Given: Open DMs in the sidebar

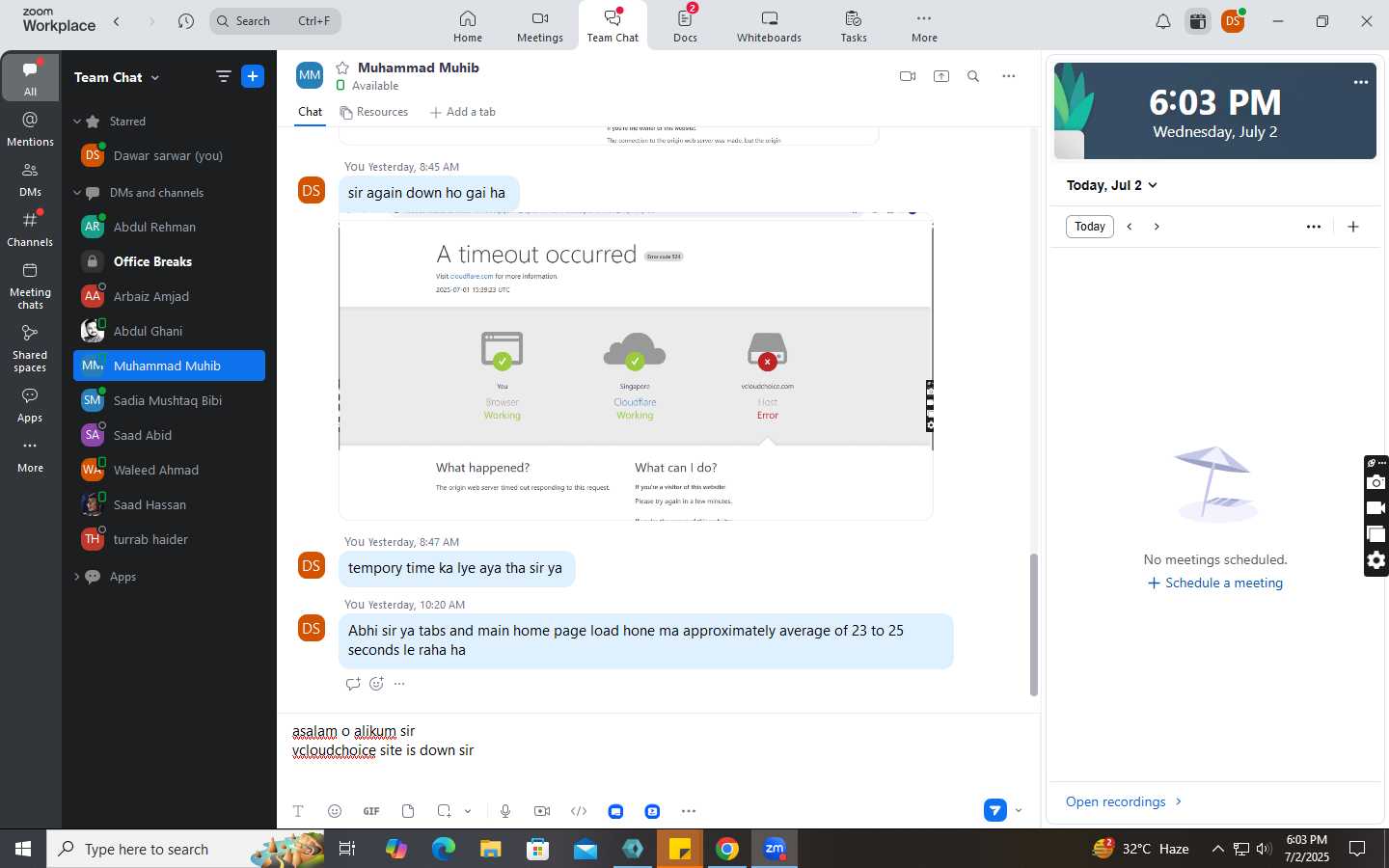Looking at the screenshot, I should (x=31, y=178).
